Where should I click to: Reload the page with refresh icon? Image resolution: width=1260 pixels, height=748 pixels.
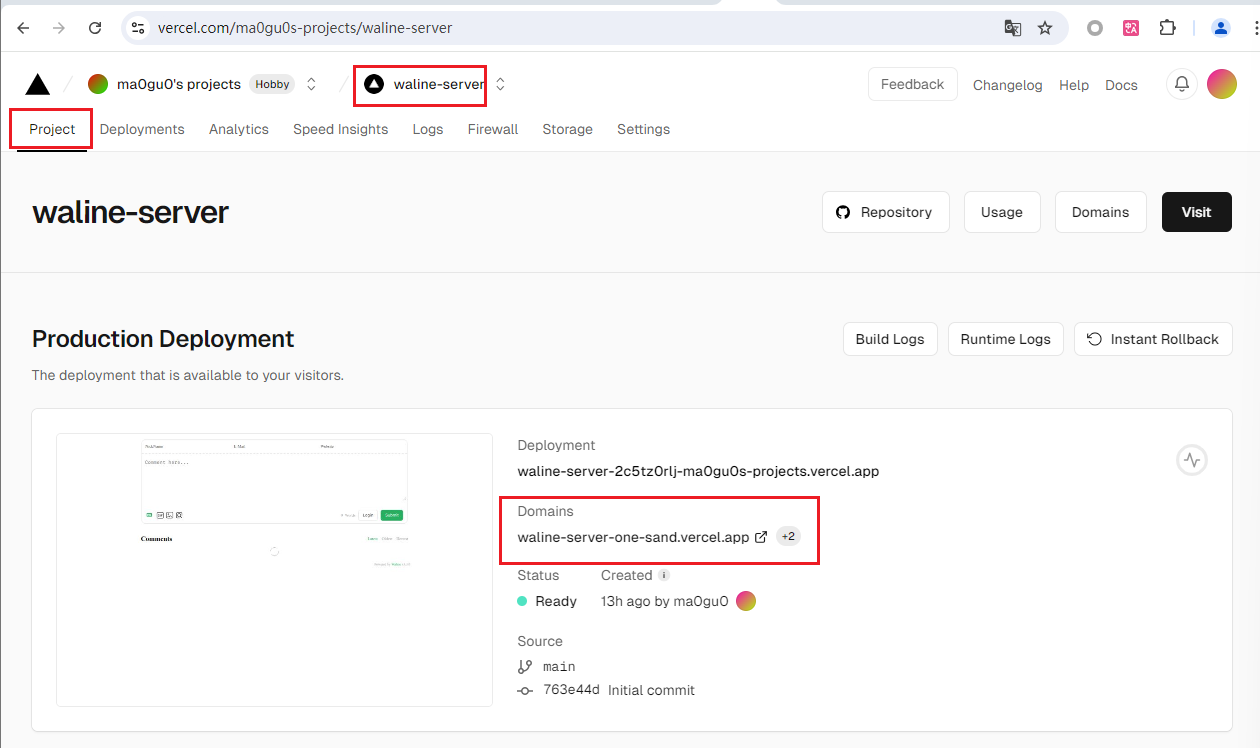pyautogui.click(x=95, y=28)
